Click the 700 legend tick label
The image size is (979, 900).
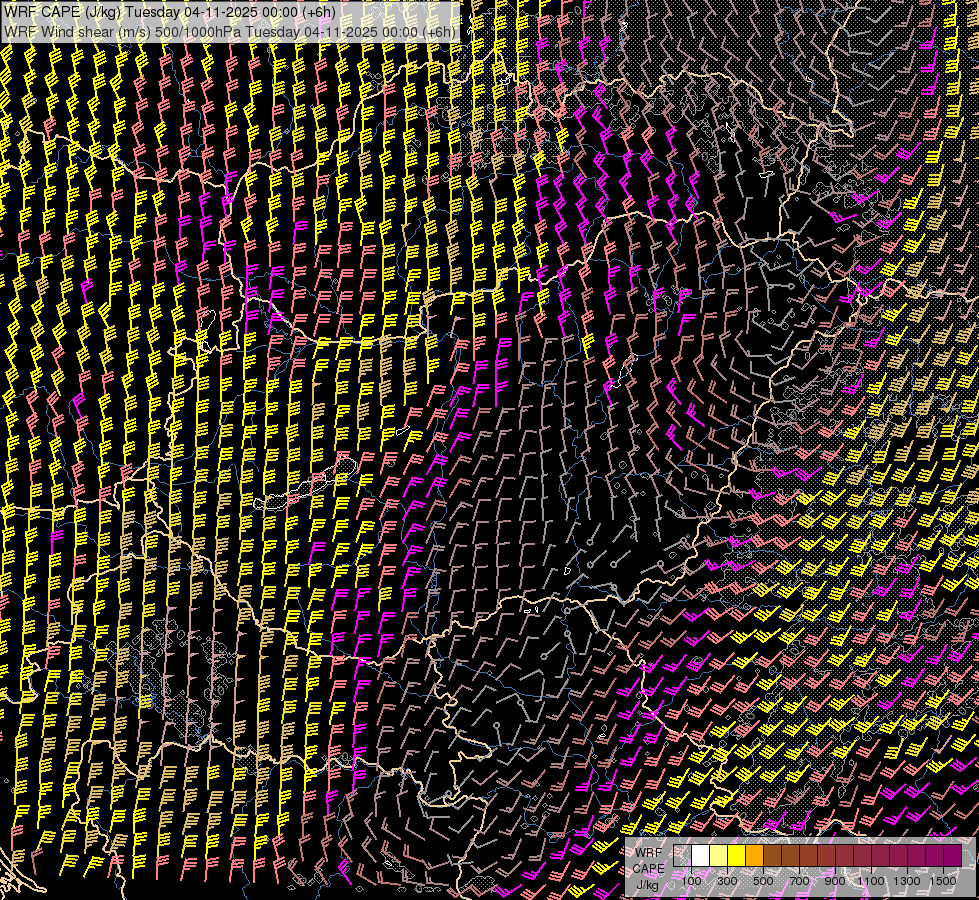point(799,880)
